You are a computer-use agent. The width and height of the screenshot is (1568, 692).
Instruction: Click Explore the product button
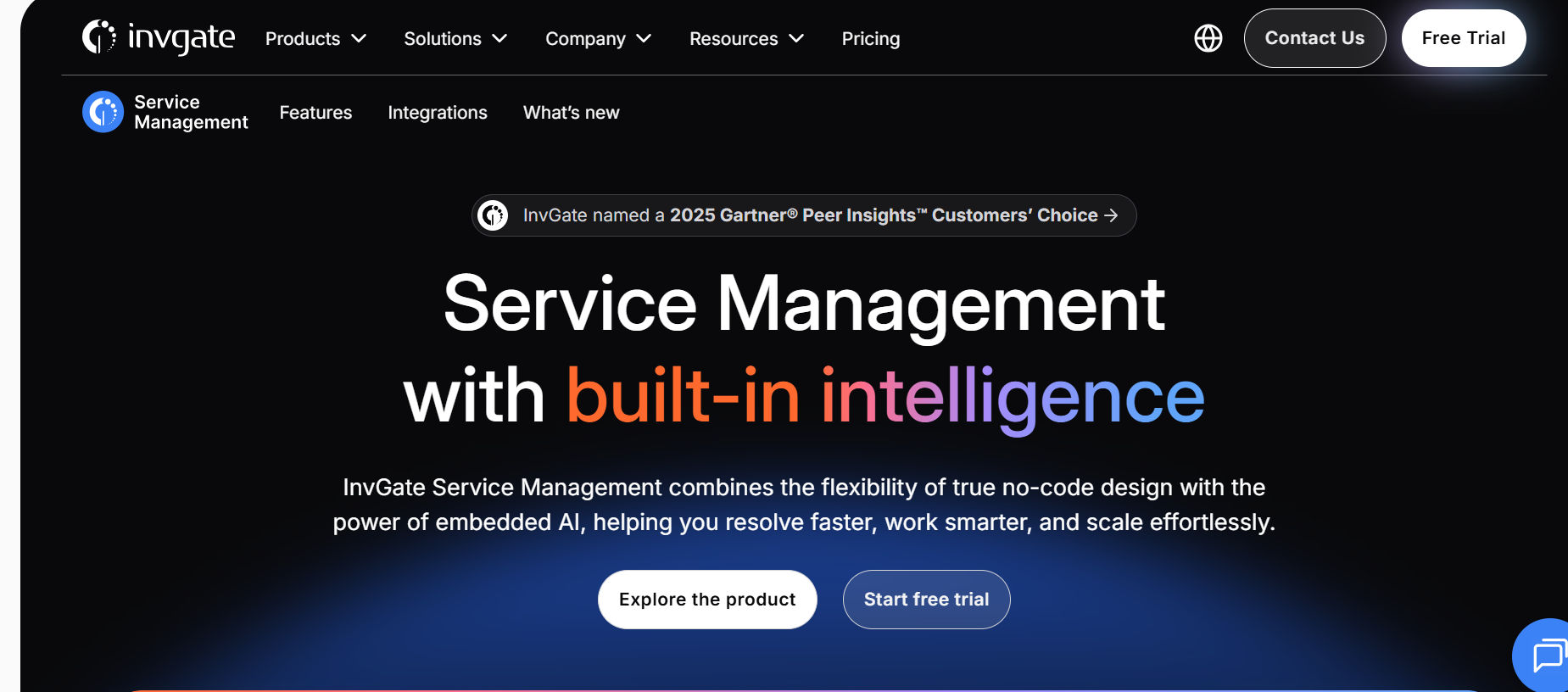707,600
